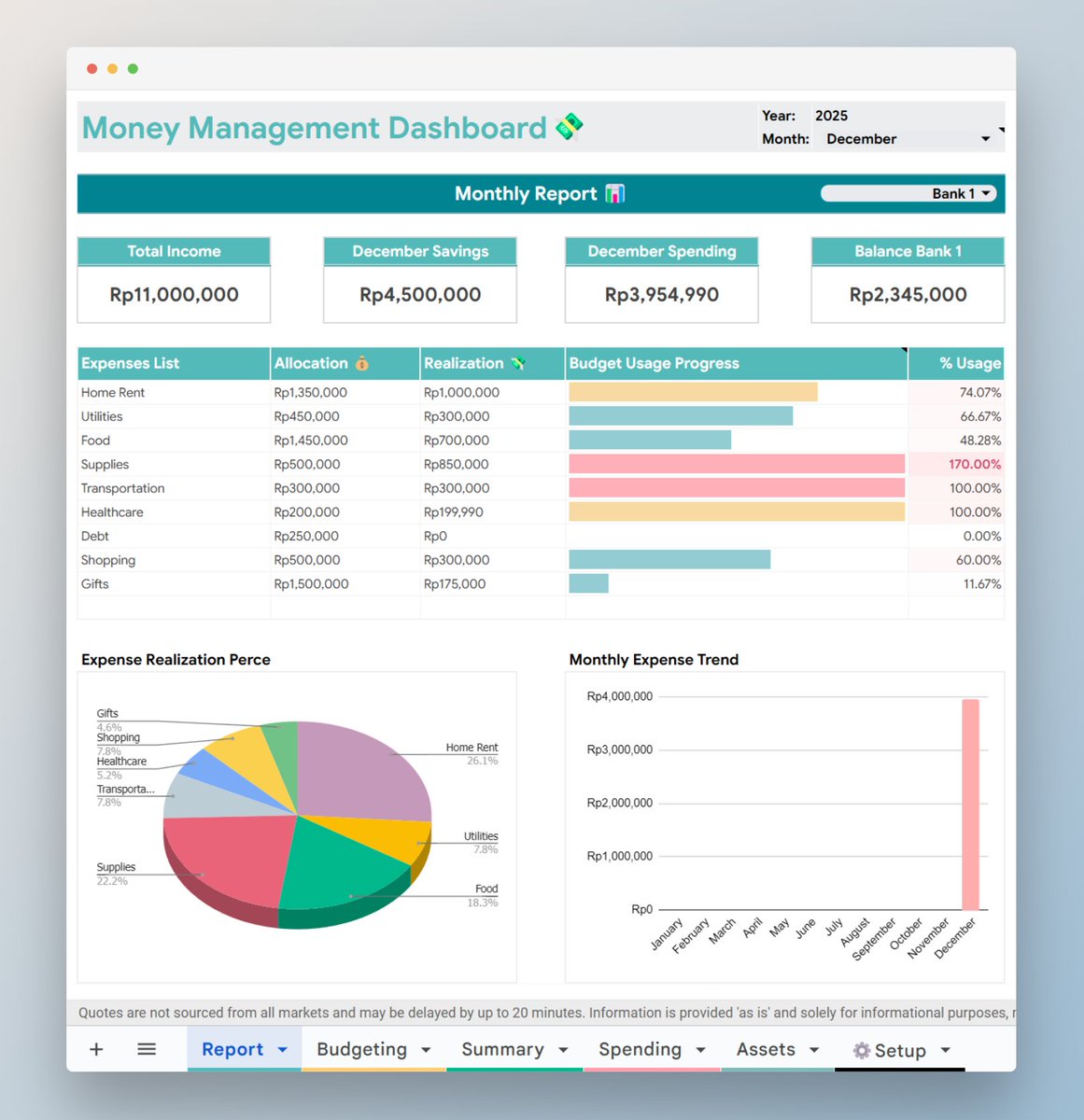The width and height of the screenshot is (1084, 1120).
Task: Click the Supplies budget progress bar
Action: click(736, 464)
